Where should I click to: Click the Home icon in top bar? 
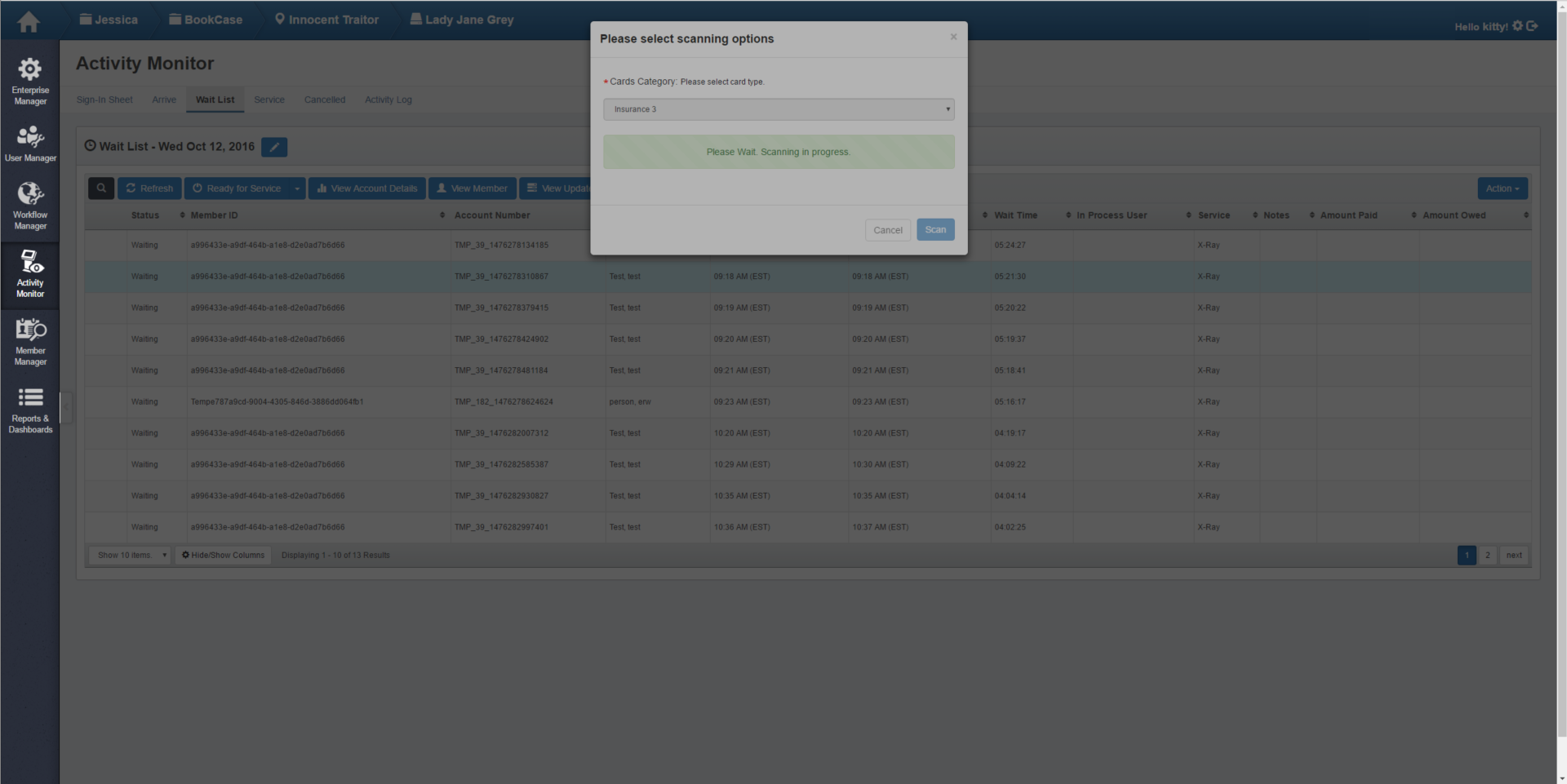29,21
